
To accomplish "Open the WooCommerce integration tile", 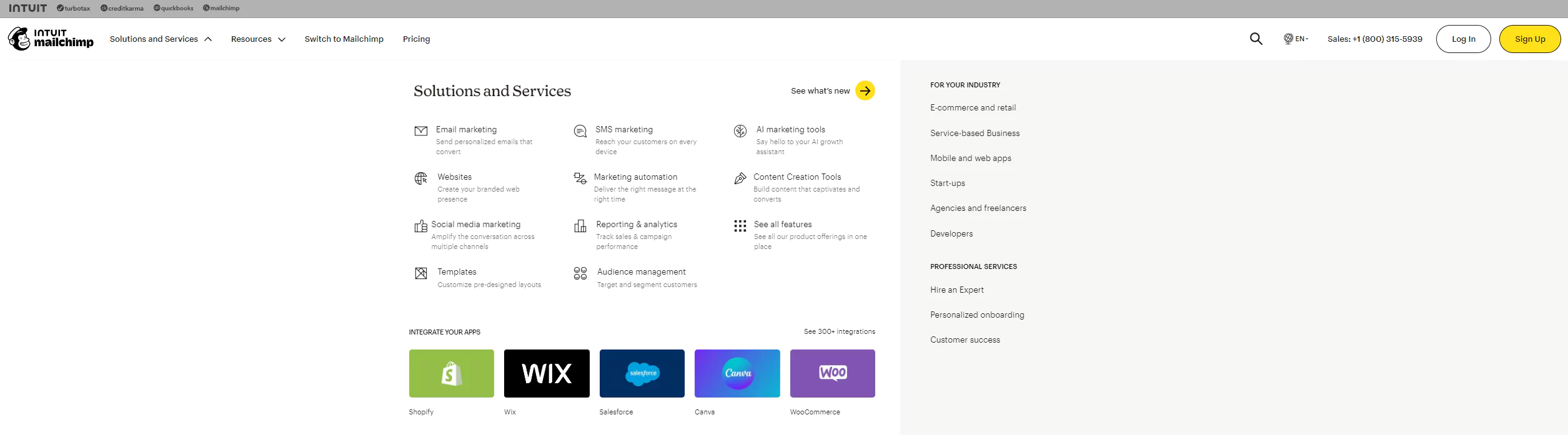I will pyautogui.click(x=833, y=373).
